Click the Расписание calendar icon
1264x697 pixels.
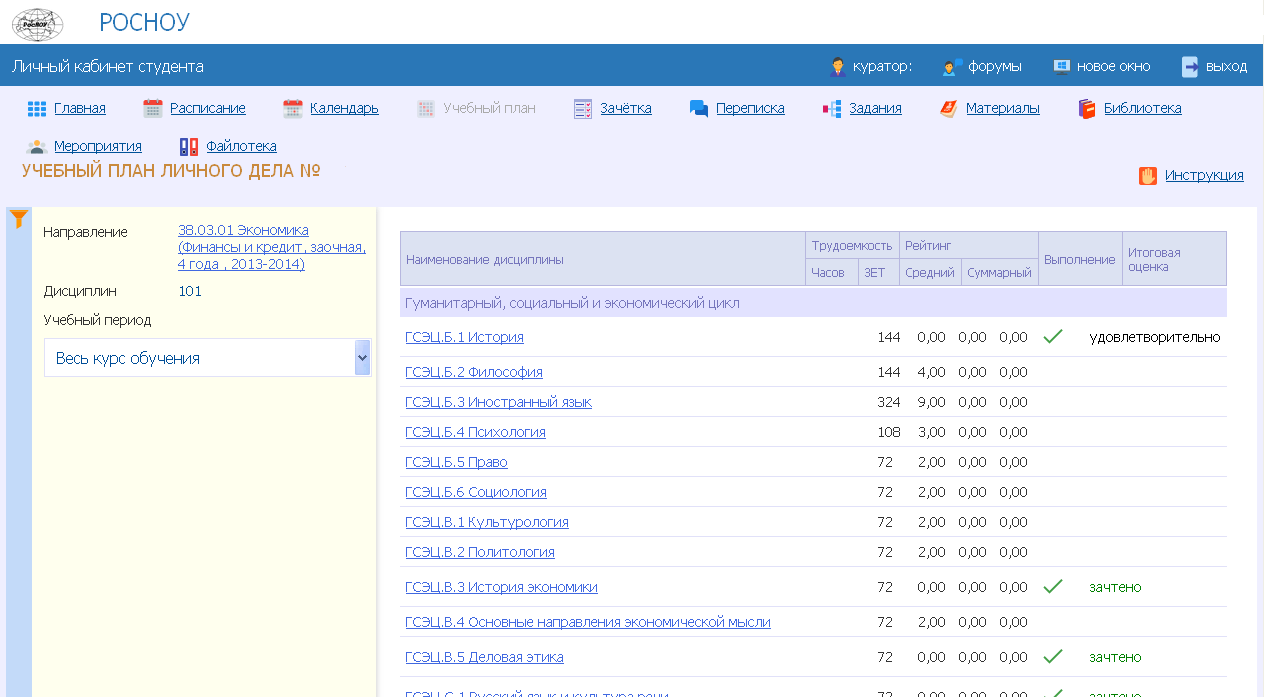(x=152, y=109)
